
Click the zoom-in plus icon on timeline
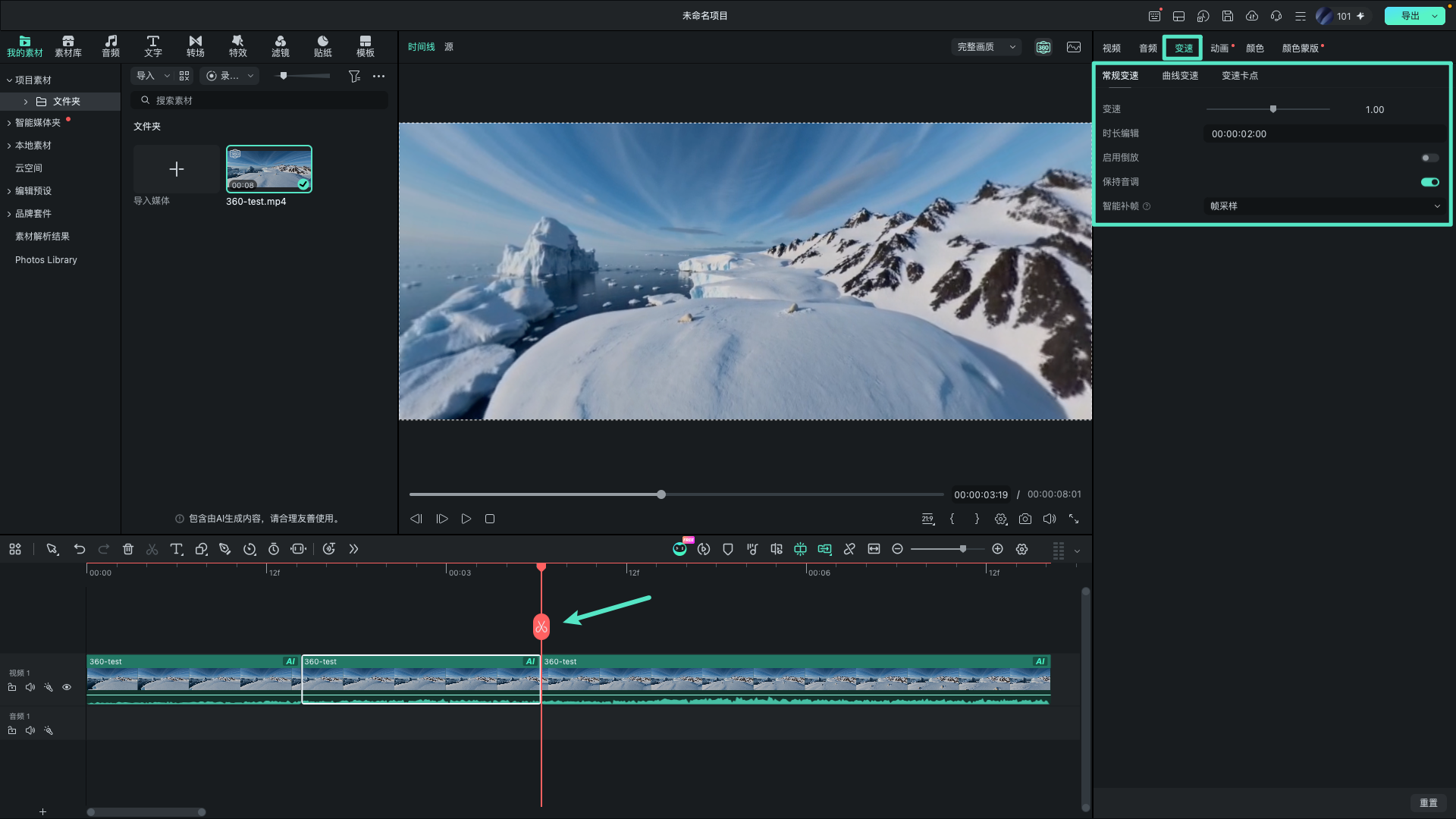click(x=998, y=549)
